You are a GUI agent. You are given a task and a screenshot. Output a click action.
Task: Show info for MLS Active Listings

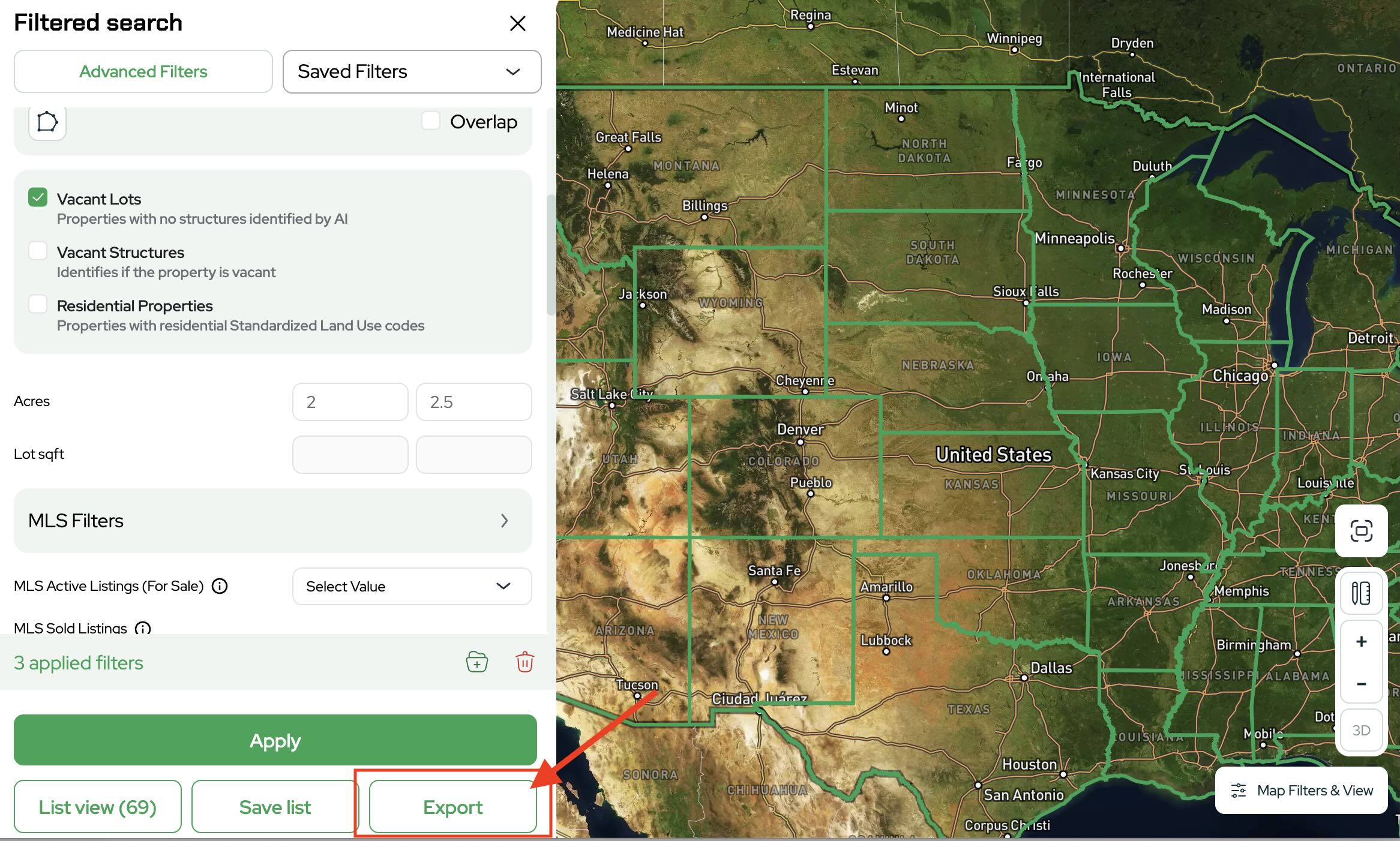click(220, 586)
